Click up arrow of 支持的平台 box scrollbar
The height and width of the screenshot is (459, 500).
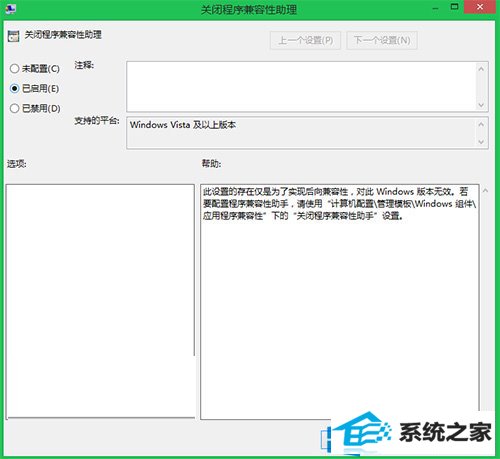click(481, 124)
